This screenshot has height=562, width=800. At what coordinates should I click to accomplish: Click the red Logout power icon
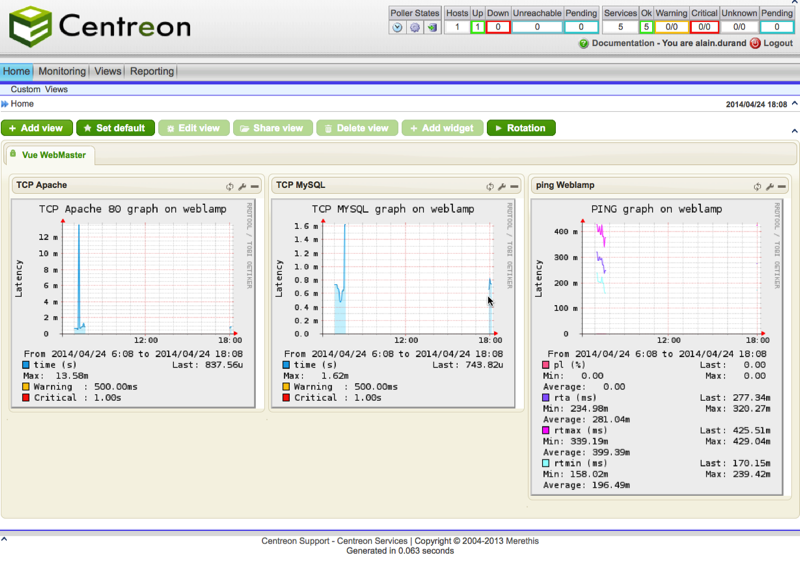tap(755, 44)
